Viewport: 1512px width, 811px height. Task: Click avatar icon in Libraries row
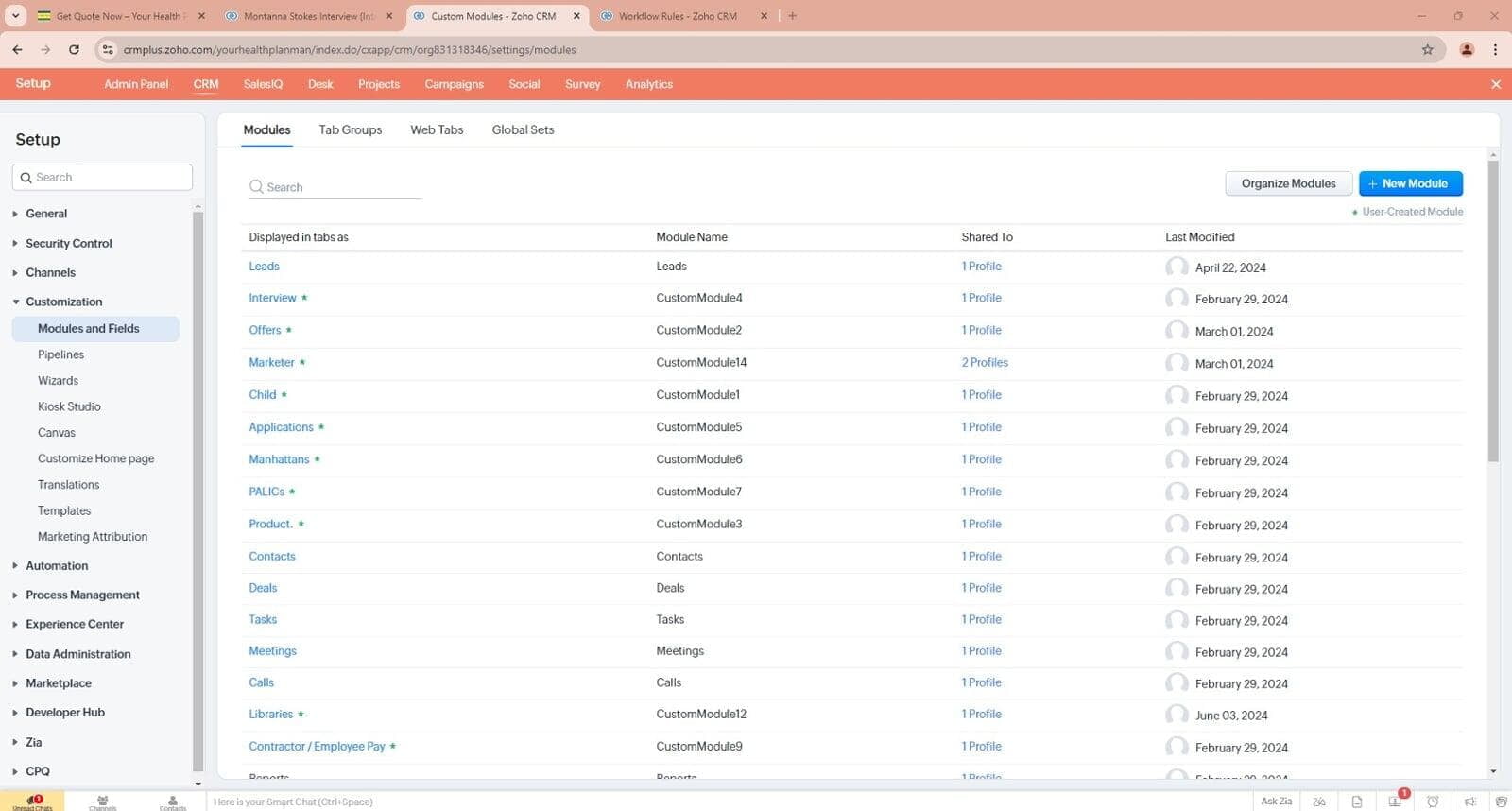click(1177, 715)
